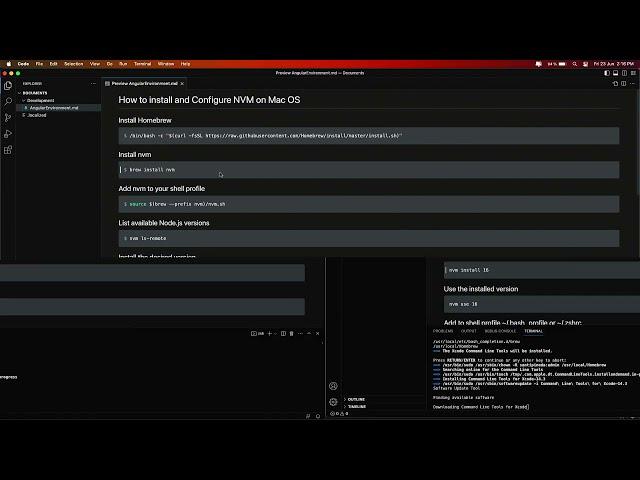Screen dimensions: 640x480
Task: Expand the TIMELINE section
Action: tap(357, 407)
